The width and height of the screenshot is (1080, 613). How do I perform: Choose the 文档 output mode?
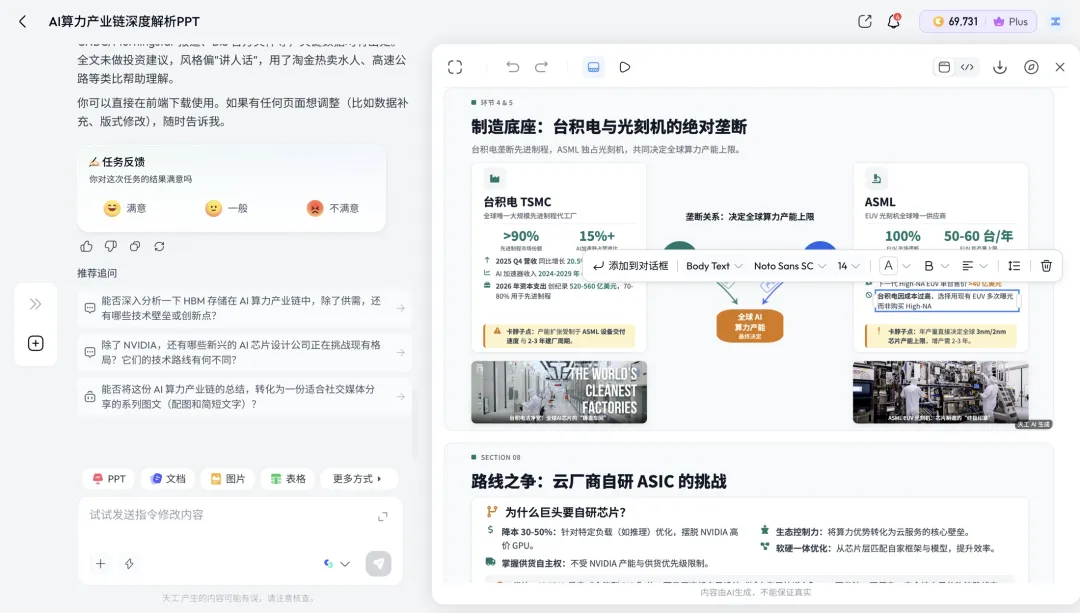tap(168, 479)
